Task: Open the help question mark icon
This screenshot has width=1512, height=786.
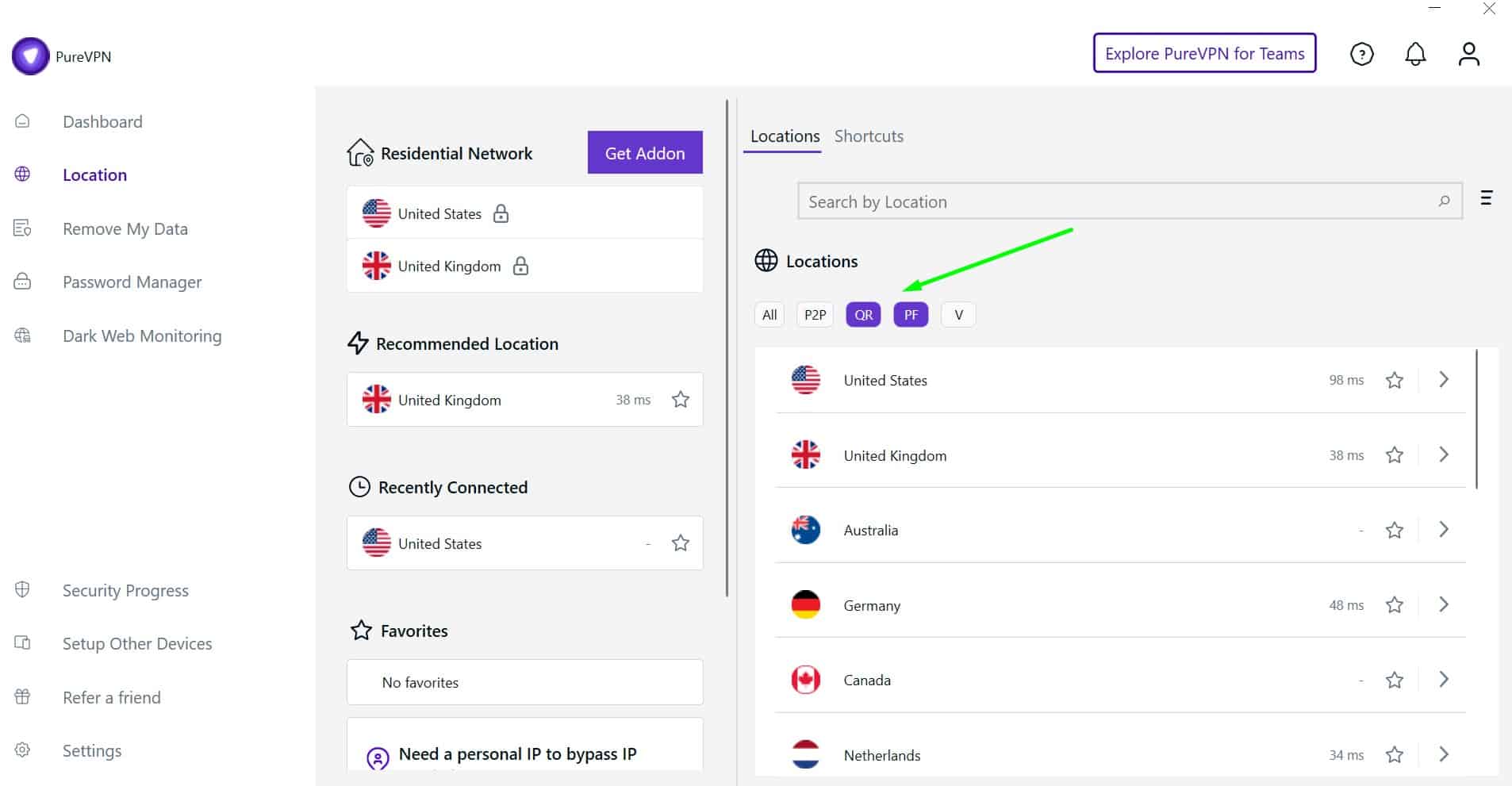Action: (x=1361, y=54)
